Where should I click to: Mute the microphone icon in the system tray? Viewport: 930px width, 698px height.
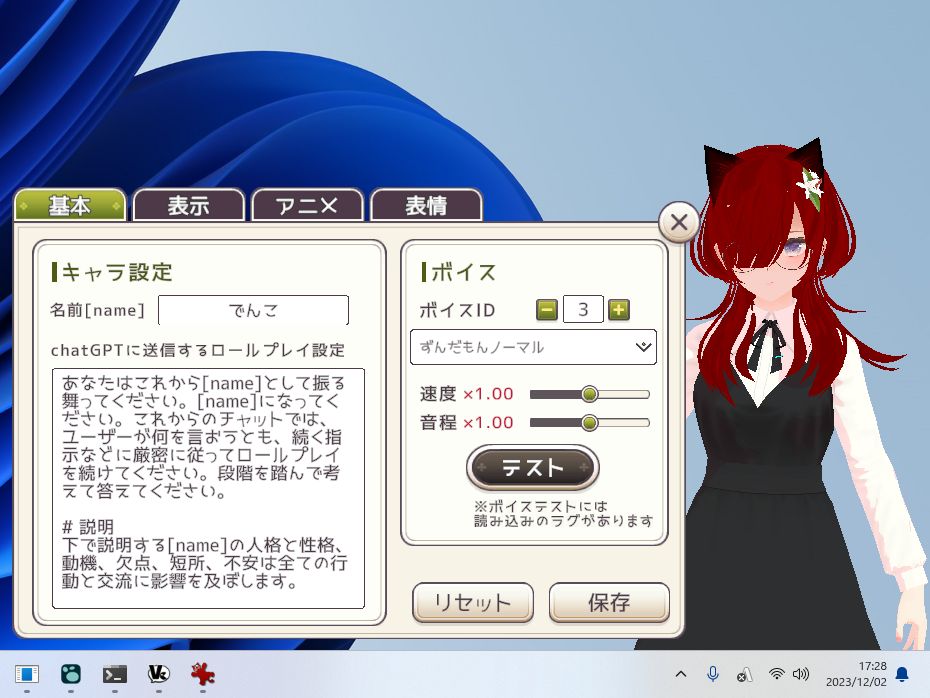pos(714,675)
